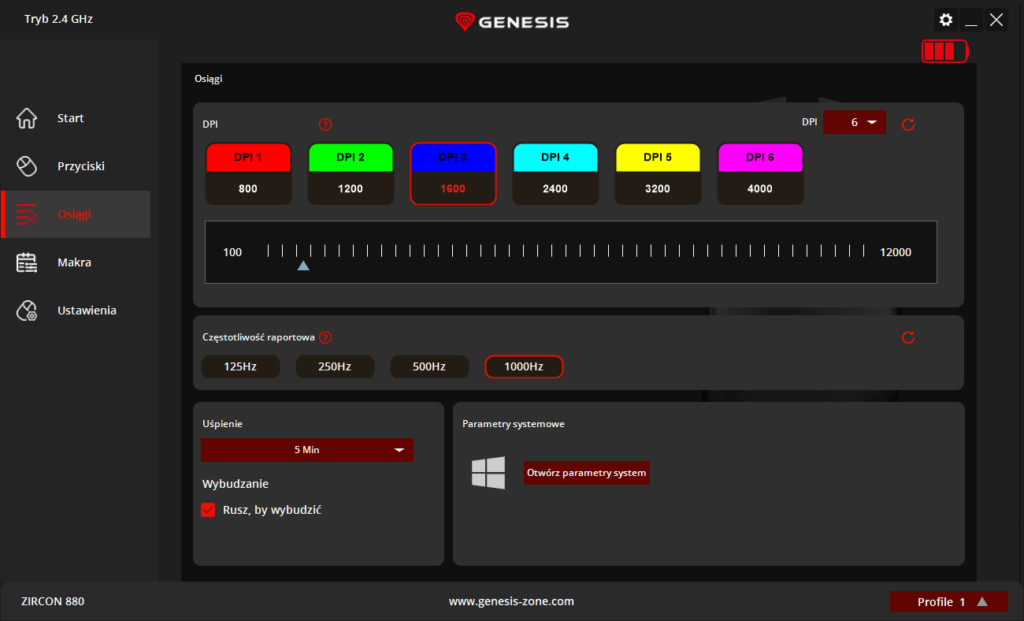This screenshot has height=621, width=1024.
Task: Select 500Hz report rate
Action: [x=429, y=367]
